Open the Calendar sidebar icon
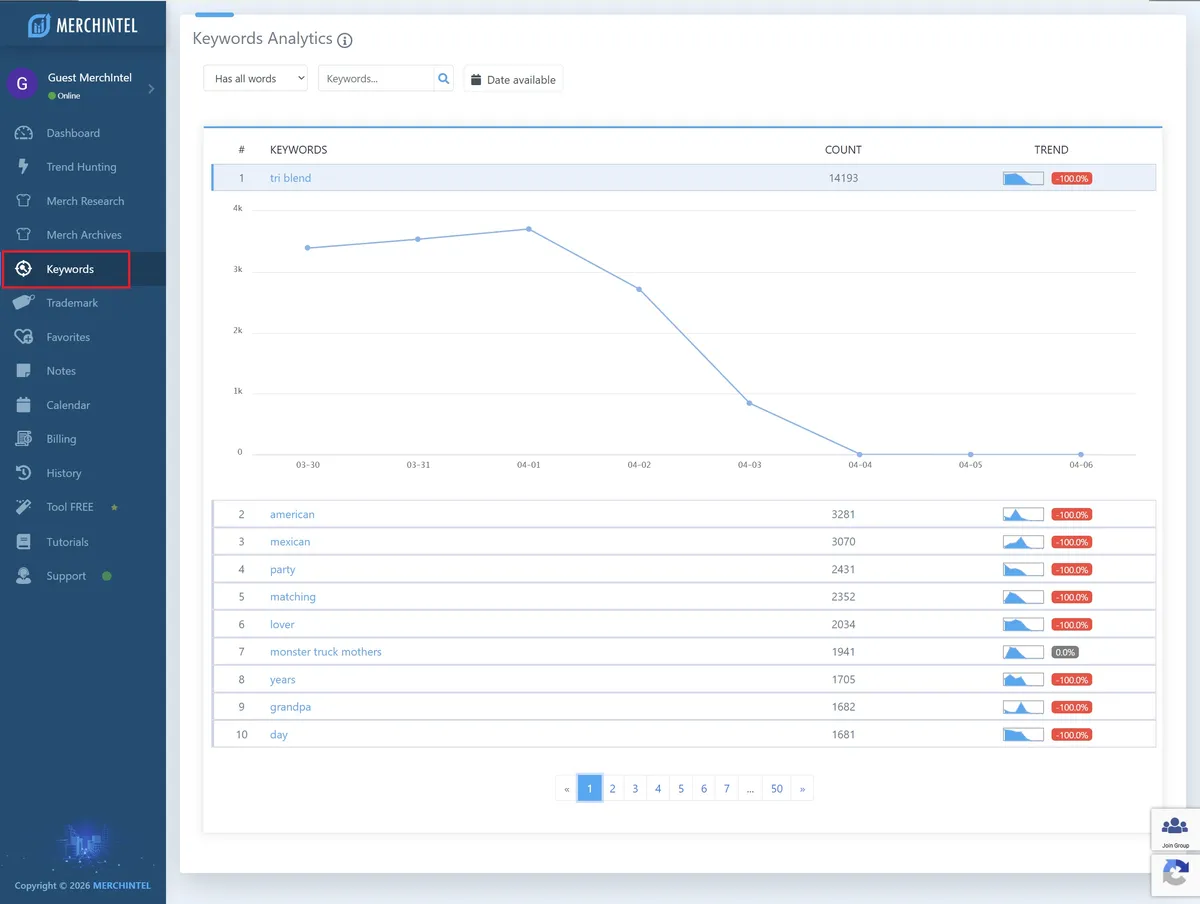1200x904 pixels. 25,404
